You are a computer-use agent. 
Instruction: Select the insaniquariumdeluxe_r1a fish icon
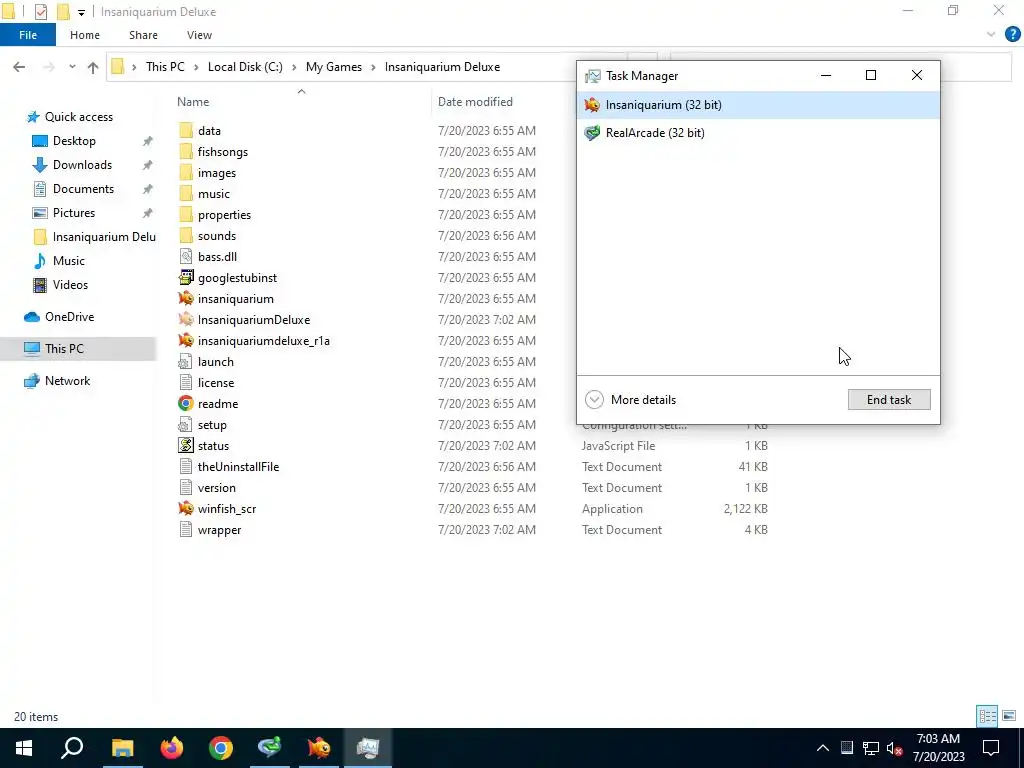(x=186, y=340)
